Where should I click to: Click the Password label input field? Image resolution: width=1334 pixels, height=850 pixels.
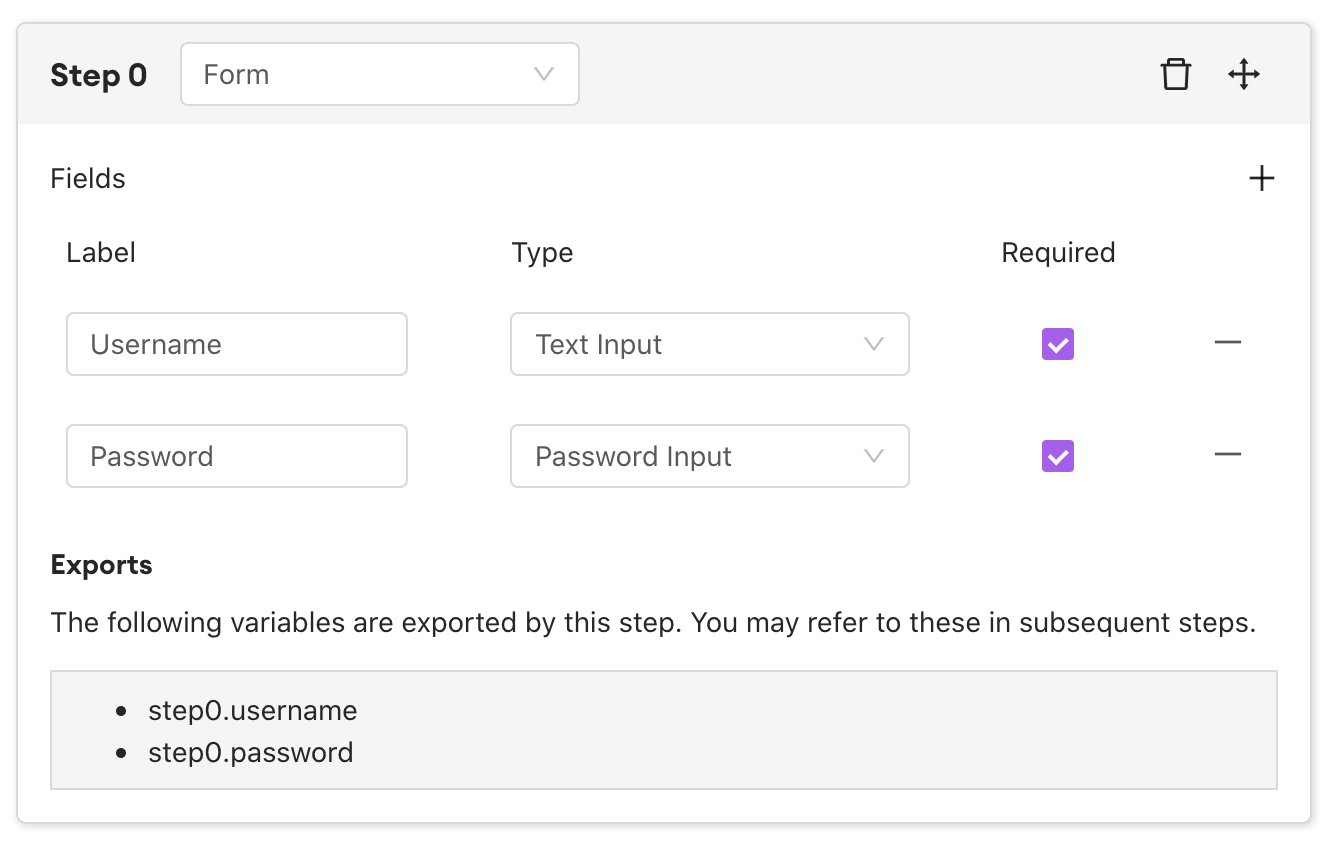pyautogui.click(x=237, y=457)
